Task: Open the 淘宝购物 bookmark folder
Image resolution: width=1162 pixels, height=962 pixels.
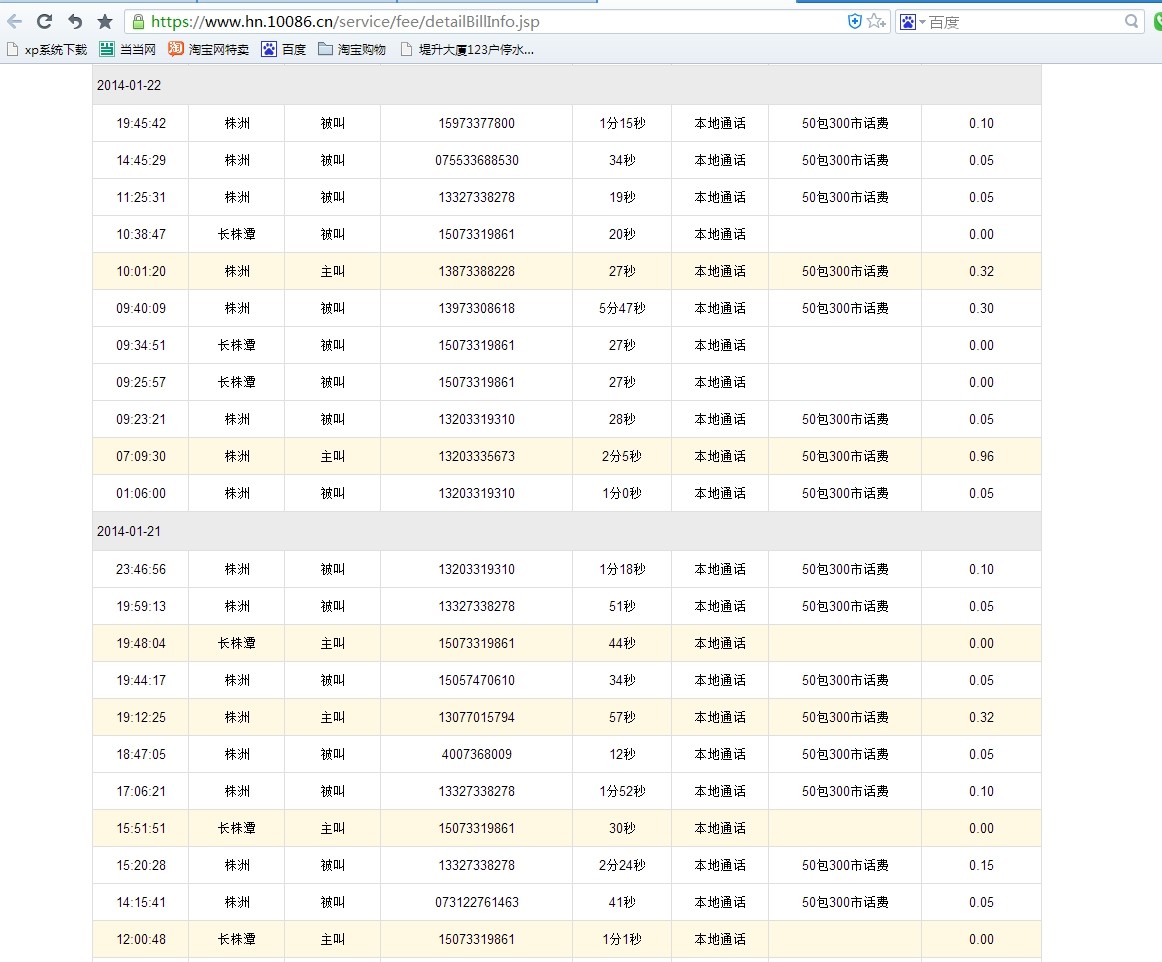Action: click(352, 49)
